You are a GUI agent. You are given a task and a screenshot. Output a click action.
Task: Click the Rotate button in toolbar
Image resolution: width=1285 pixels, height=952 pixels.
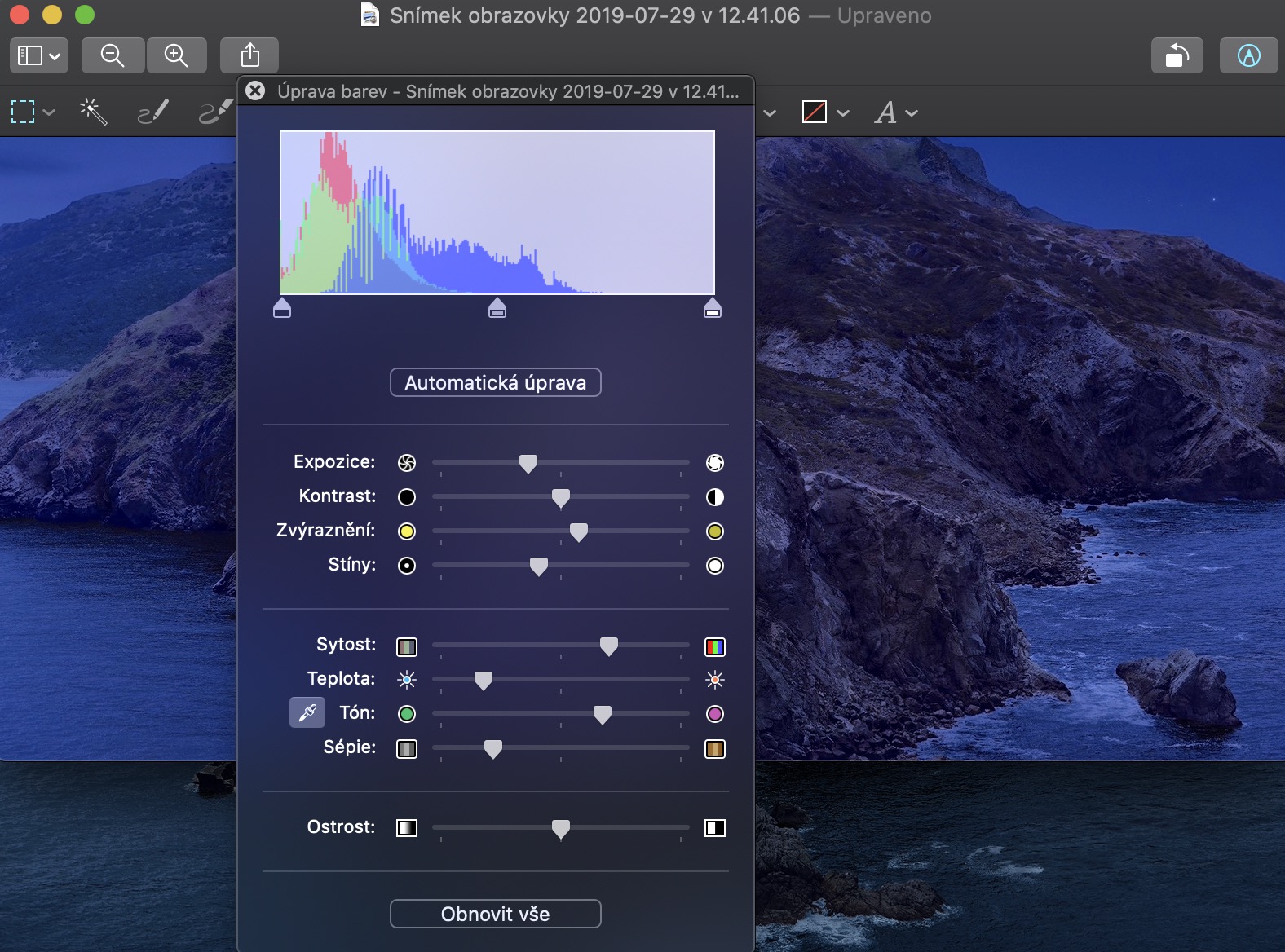tap(1177, 55)
